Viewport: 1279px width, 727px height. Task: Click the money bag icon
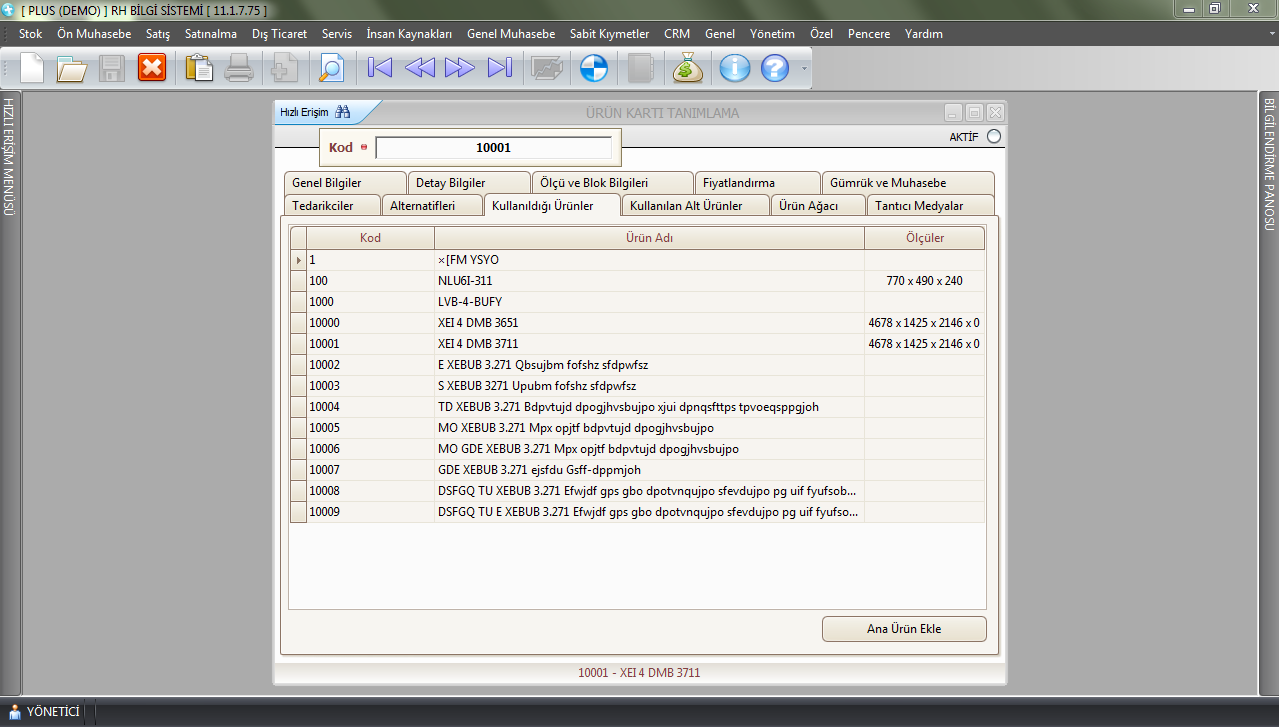point(688,68)
